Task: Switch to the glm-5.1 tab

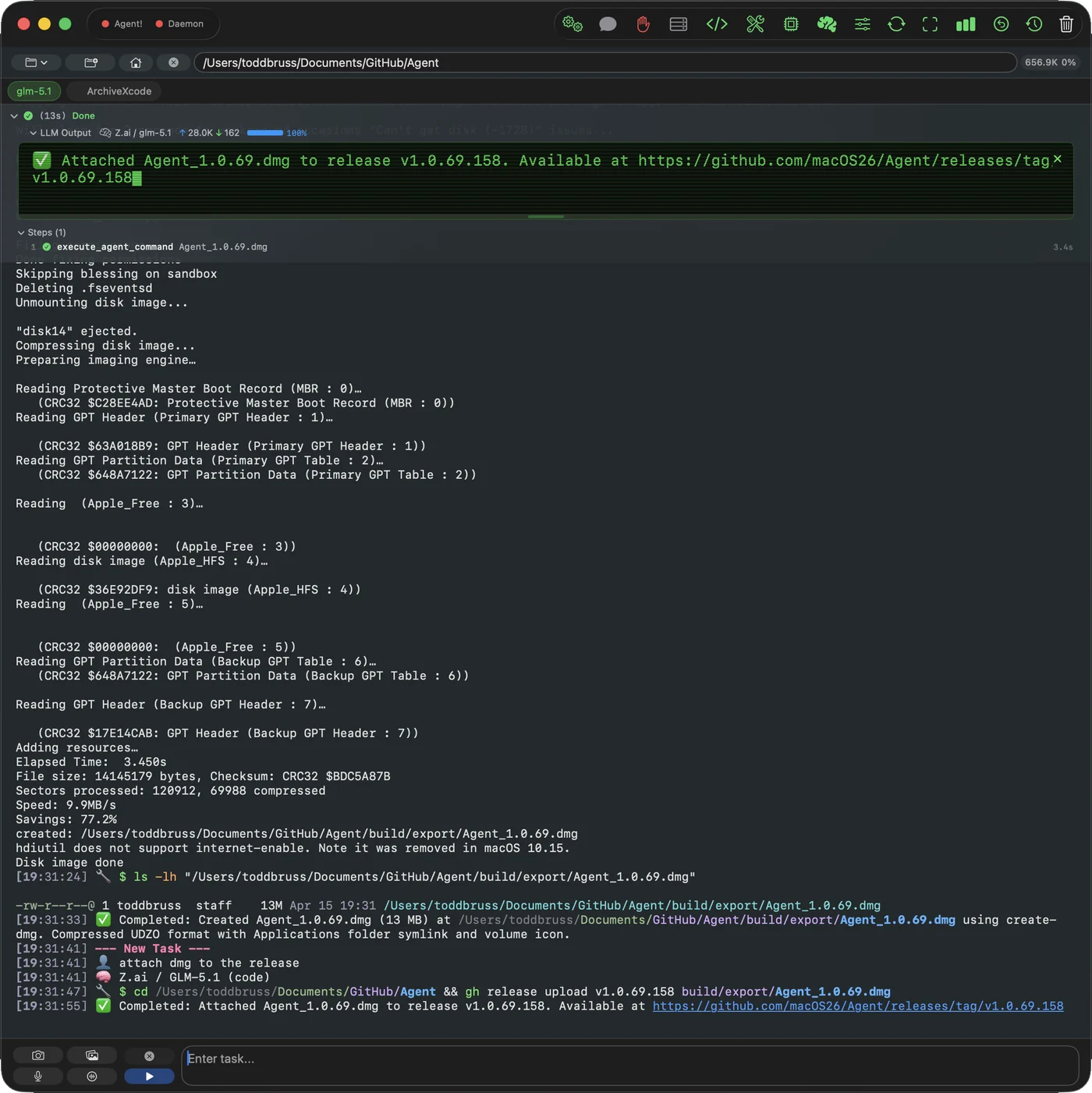Action: 34,91
